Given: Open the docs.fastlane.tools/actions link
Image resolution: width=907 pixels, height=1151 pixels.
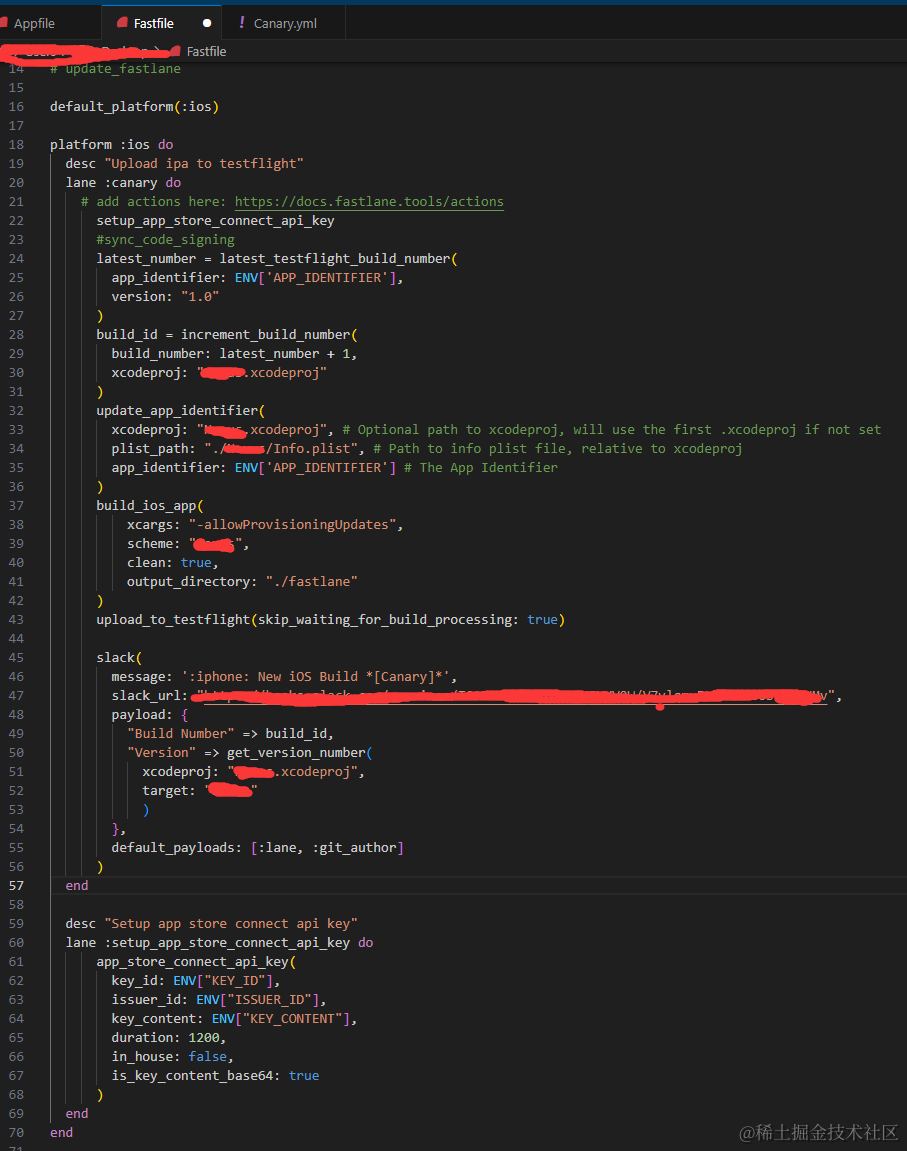Looking at the screenshot, I should pyautogui.click(x=369, y=201).
